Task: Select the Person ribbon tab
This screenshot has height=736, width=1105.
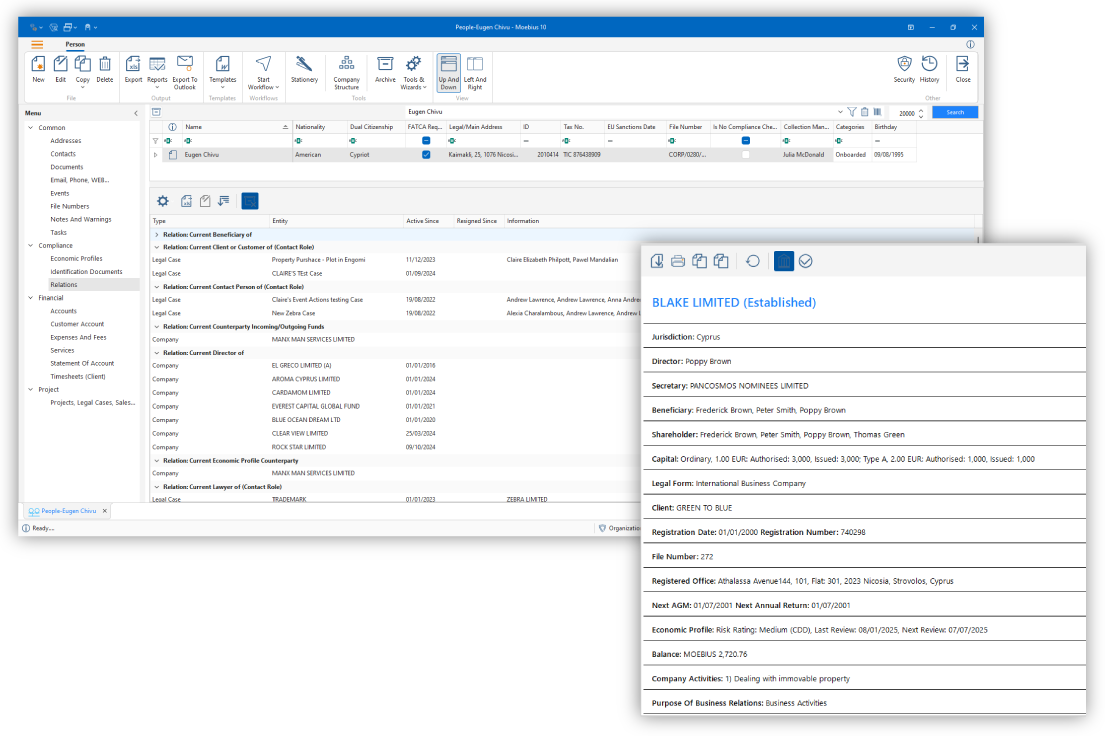Action: pos(75,45)
